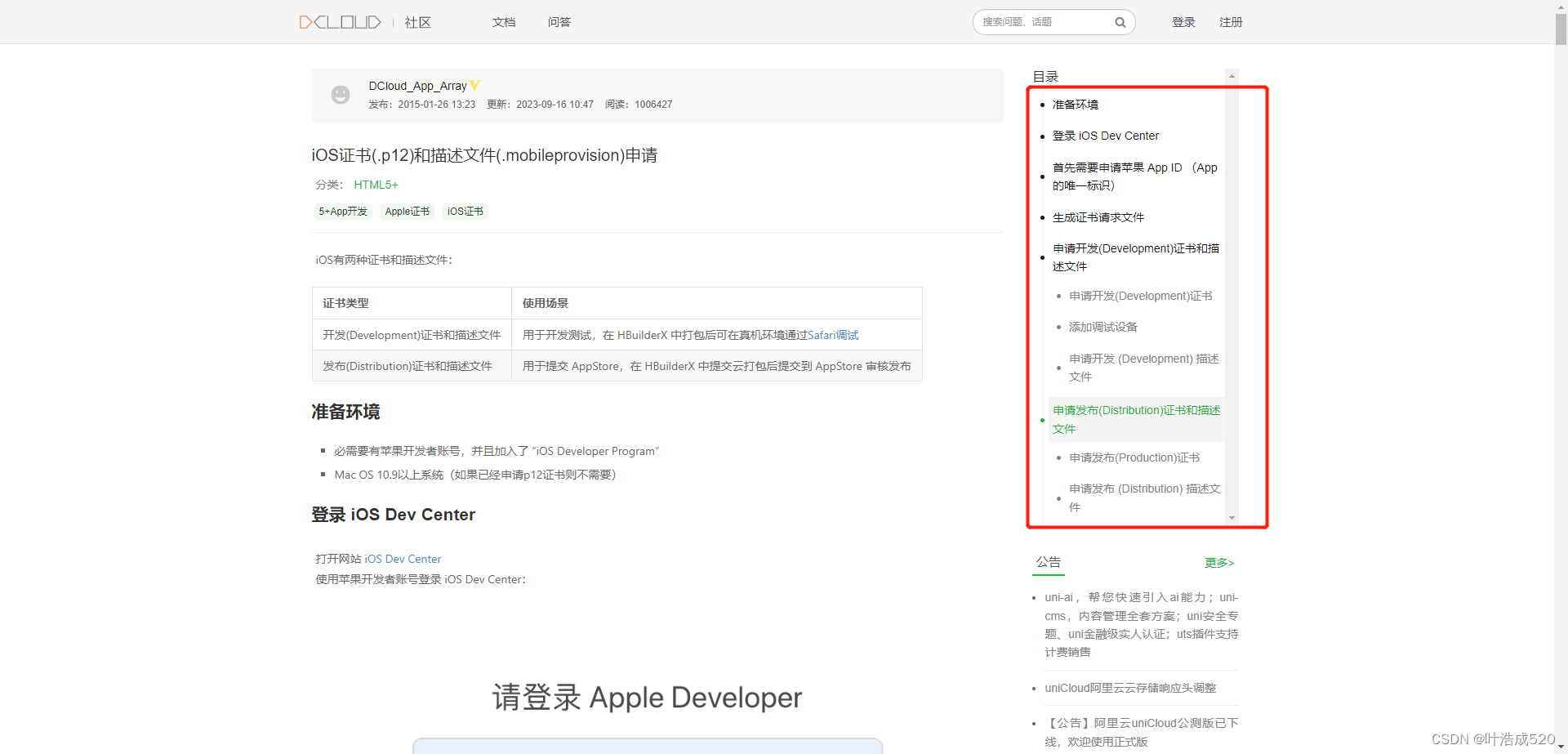The image size is (1568, 754).
Task: Click the 注册 link
Action: (1231, 22)
